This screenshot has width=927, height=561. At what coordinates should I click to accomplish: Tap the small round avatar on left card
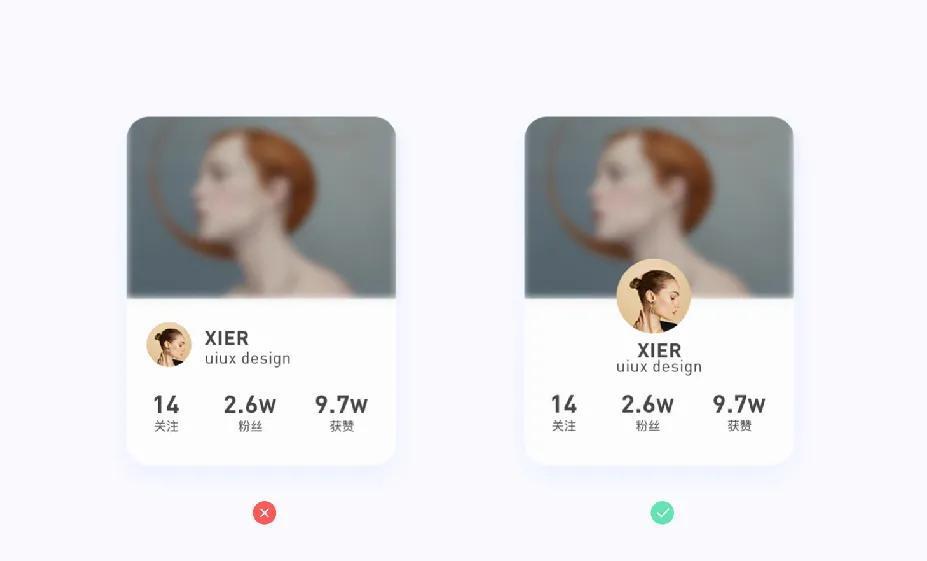(169, 345)
